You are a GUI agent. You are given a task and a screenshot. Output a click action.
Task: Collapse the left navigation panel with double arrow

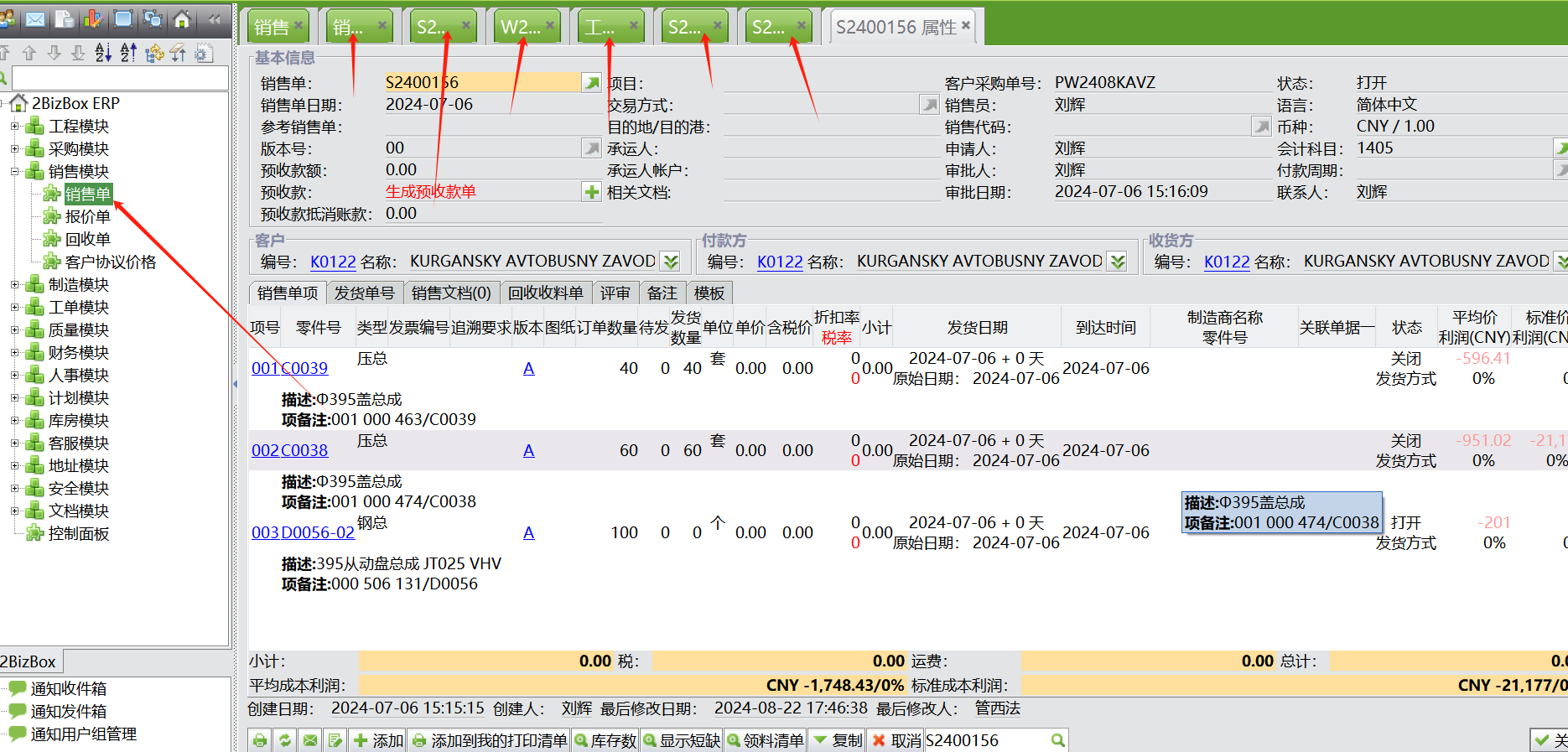pyautogui.click(x=215, y=19)
